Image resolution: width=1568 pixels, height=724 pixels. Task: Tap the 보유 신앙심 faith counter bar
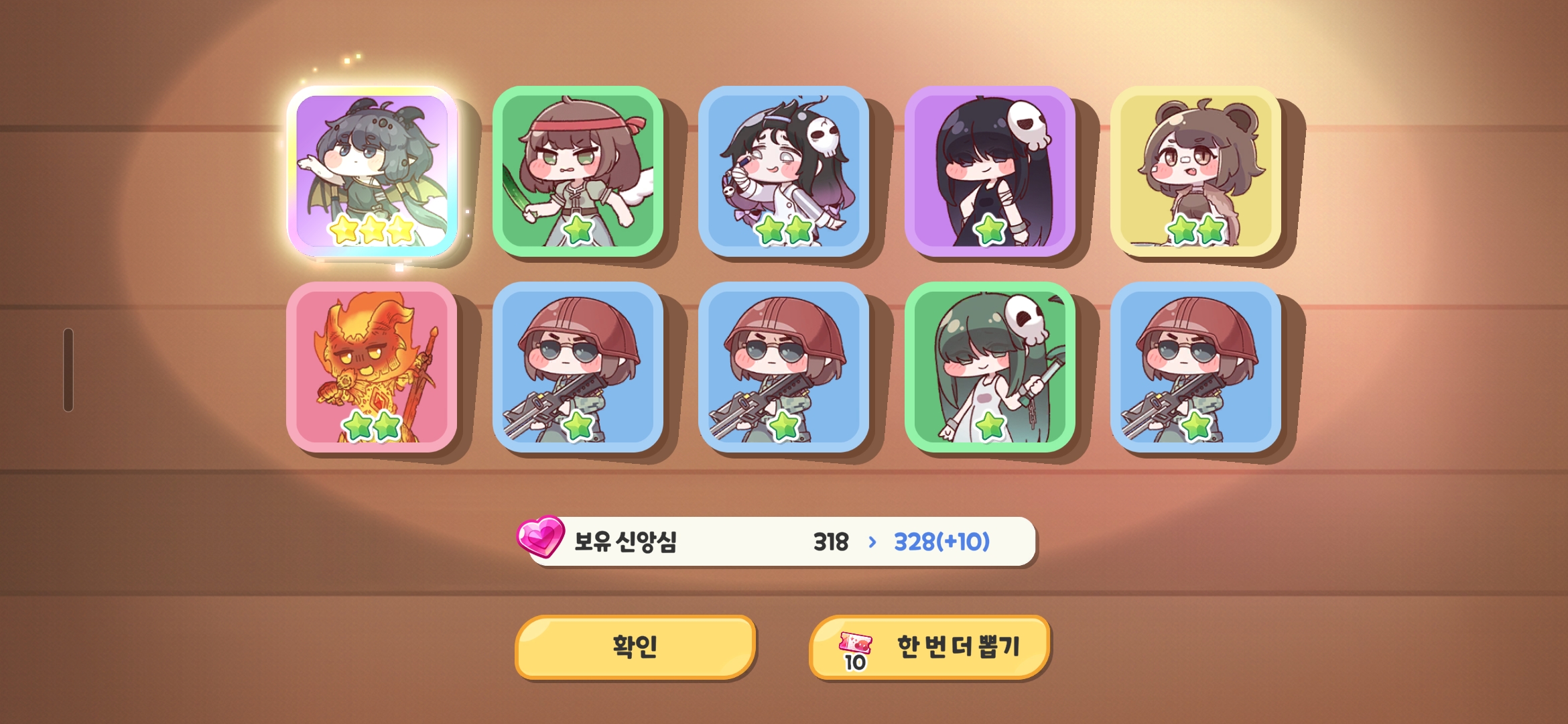[777, 541]
